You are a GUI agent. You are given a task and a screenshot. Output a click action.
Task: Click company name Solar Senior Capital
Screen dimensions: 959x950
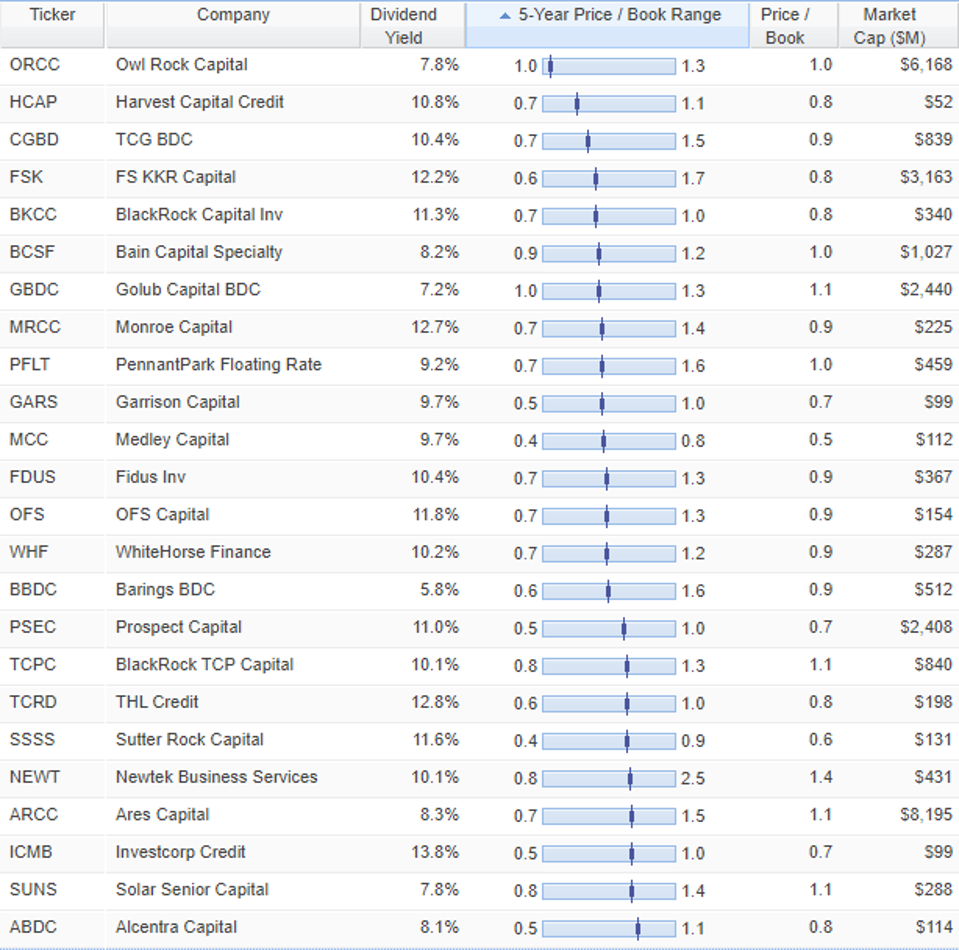tap(192, 889)
